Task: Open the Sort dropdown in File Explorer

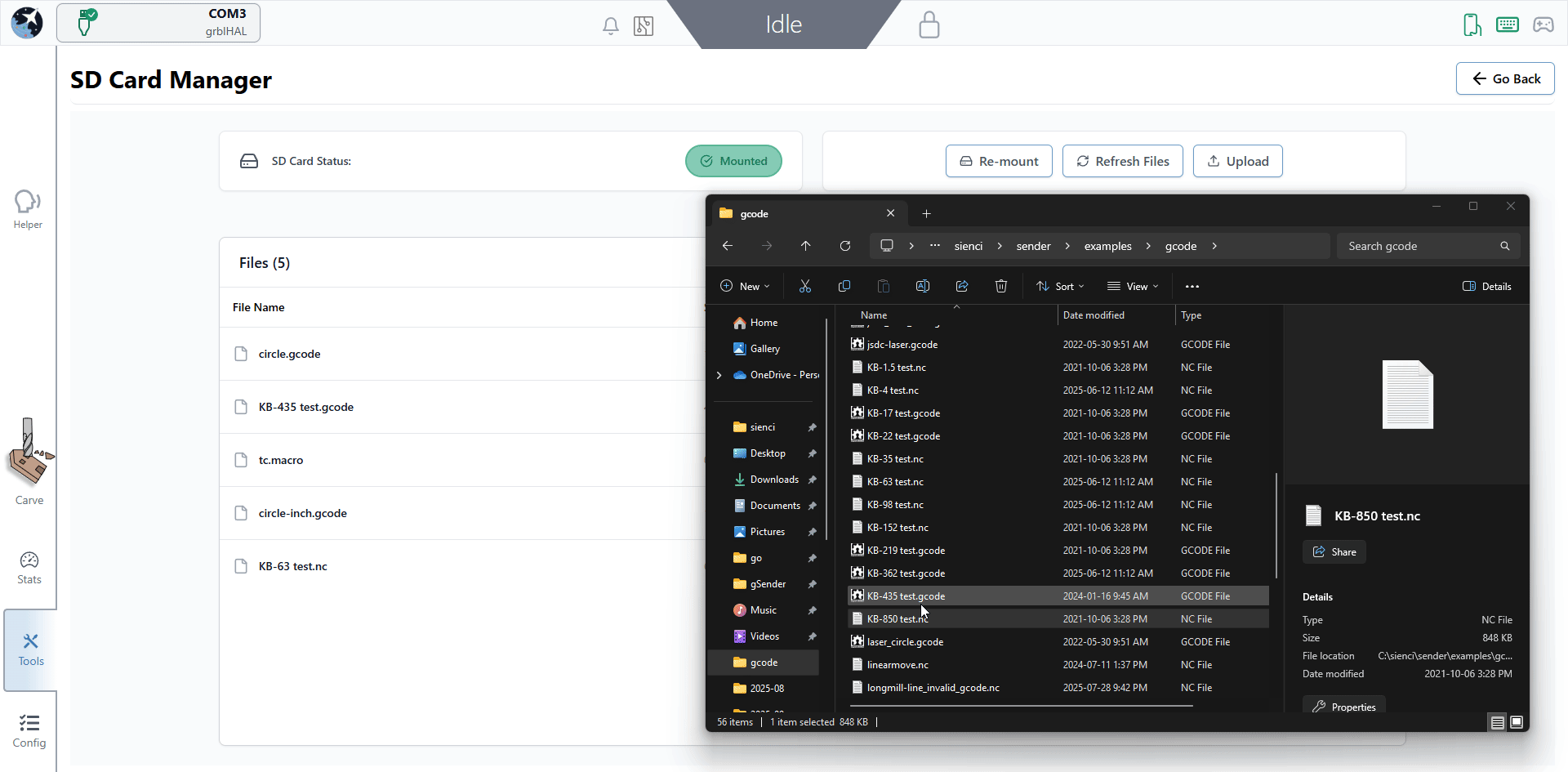Action: pos(1059,286)
